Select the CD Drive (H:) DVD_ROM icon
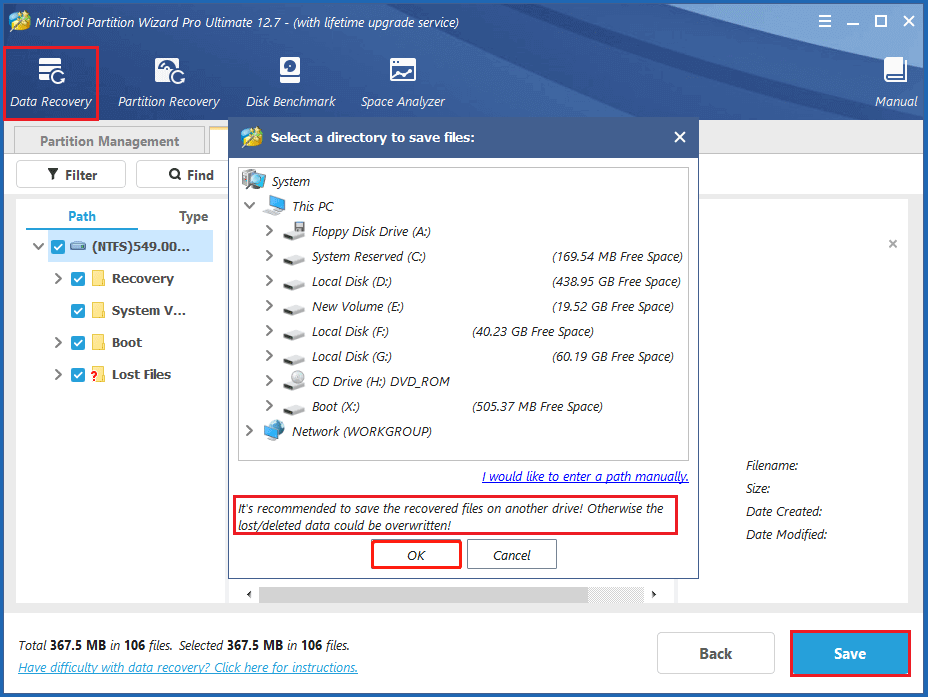This screenshot has width=928, height=697. pyautogui.click(x=294, y=381)
